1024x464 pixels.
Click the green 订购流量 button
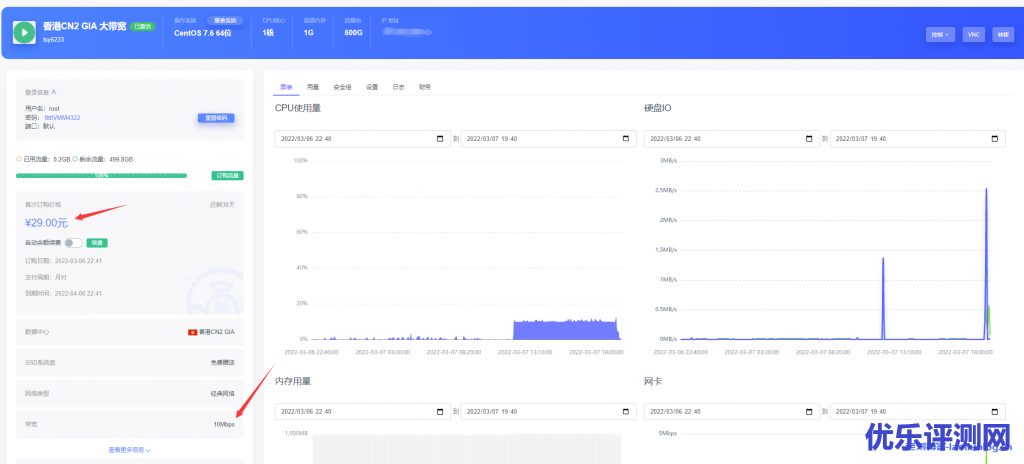[228, 175]
